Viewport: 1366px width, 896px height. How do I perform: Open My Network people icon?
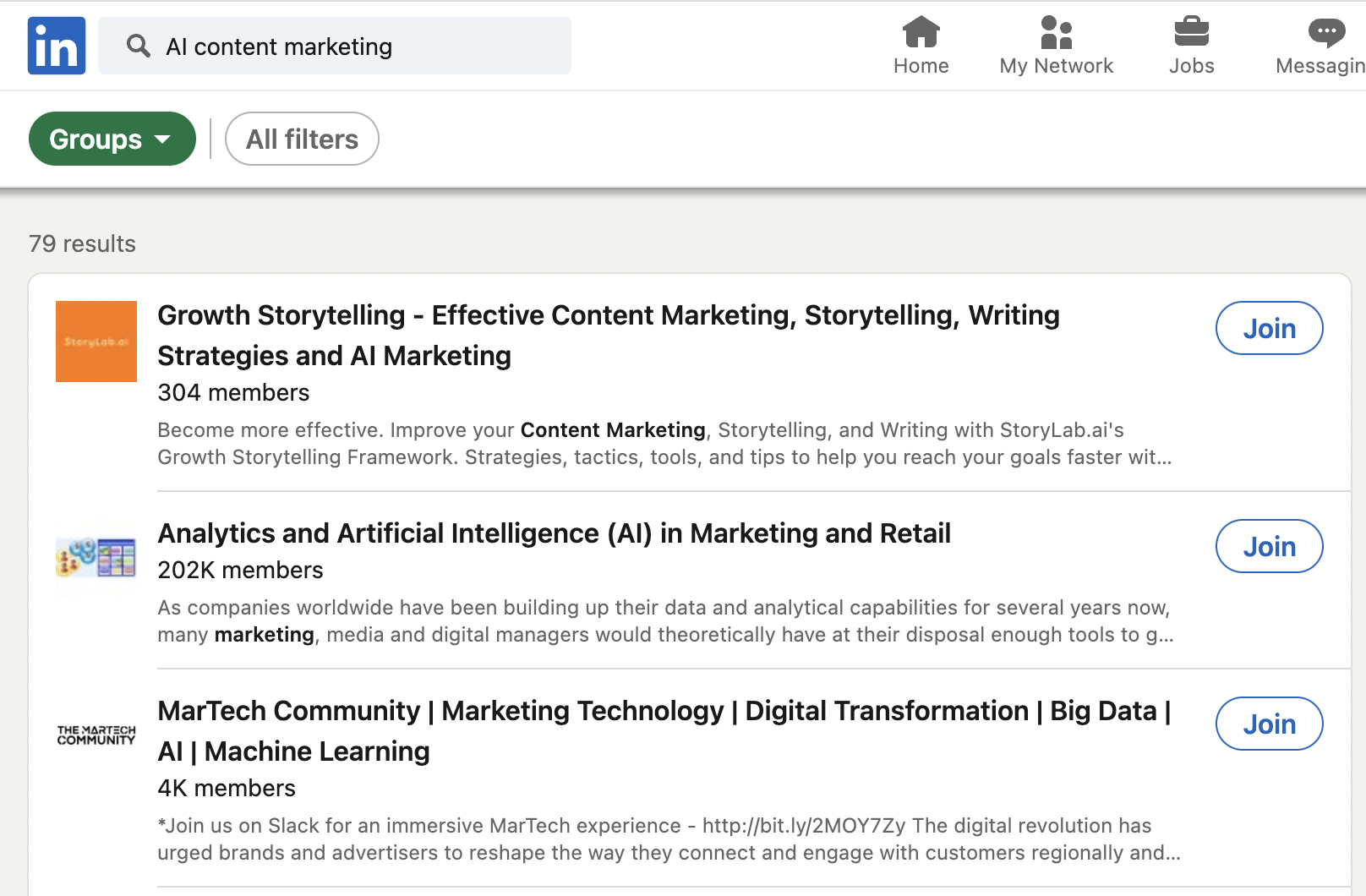1056,32
